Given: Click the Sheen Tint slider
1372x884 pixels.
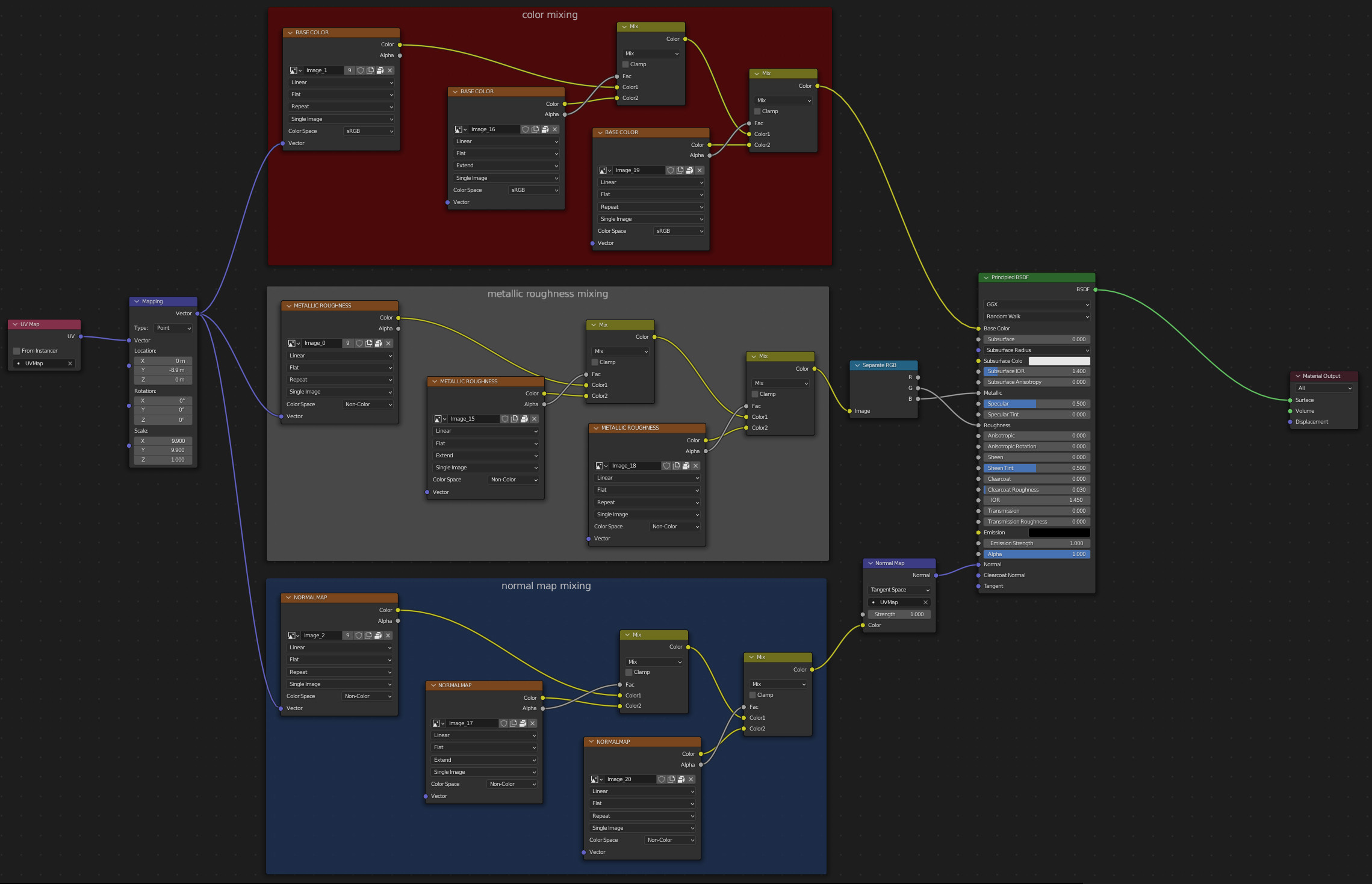Looking at the screenshot, I should click(x=1037, y=468).
